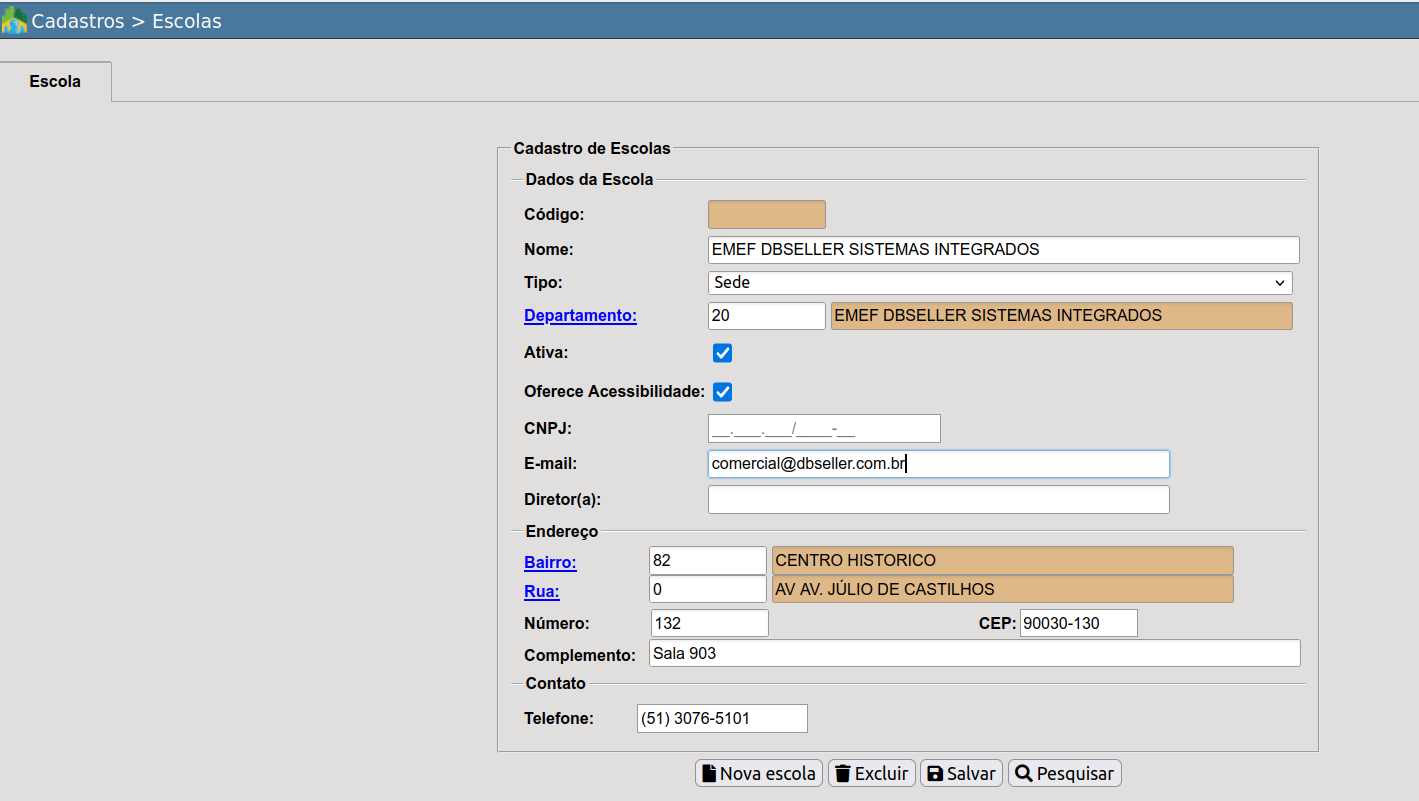Open the Departamento lookup link
Viewport: 1419px width, 801px height.
coord(580,316)
